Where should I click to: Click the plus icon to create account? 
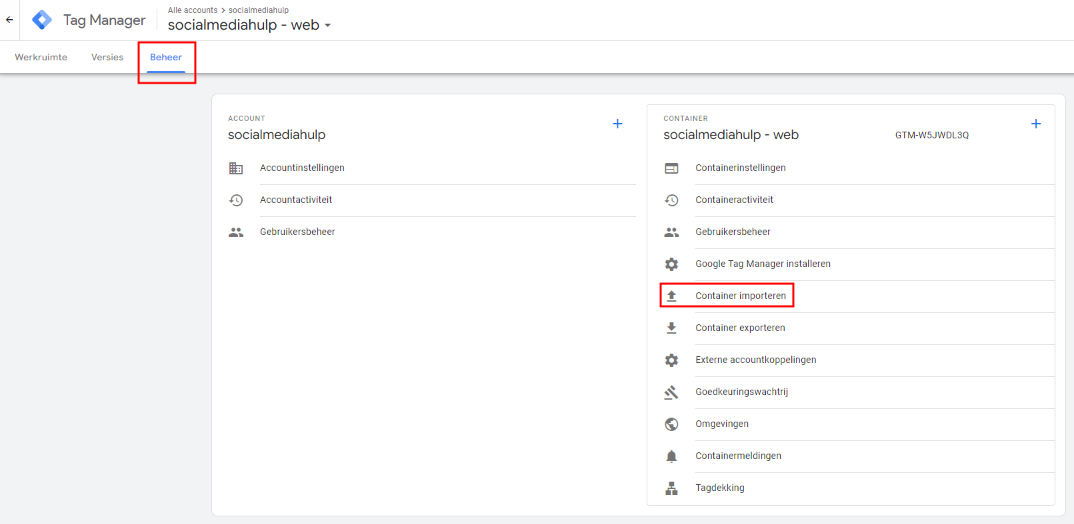pyautogui.click(x=617, y=124)
